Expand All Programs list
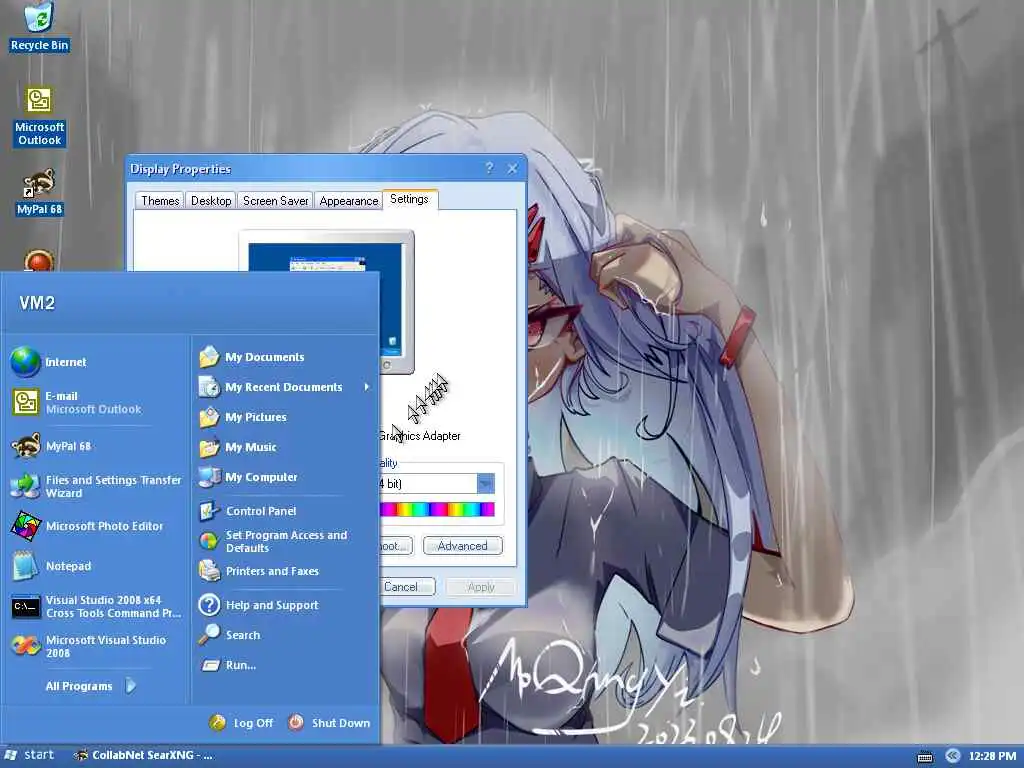The width and height of the screenshot is (1024, 768). (x=91, y=686)
